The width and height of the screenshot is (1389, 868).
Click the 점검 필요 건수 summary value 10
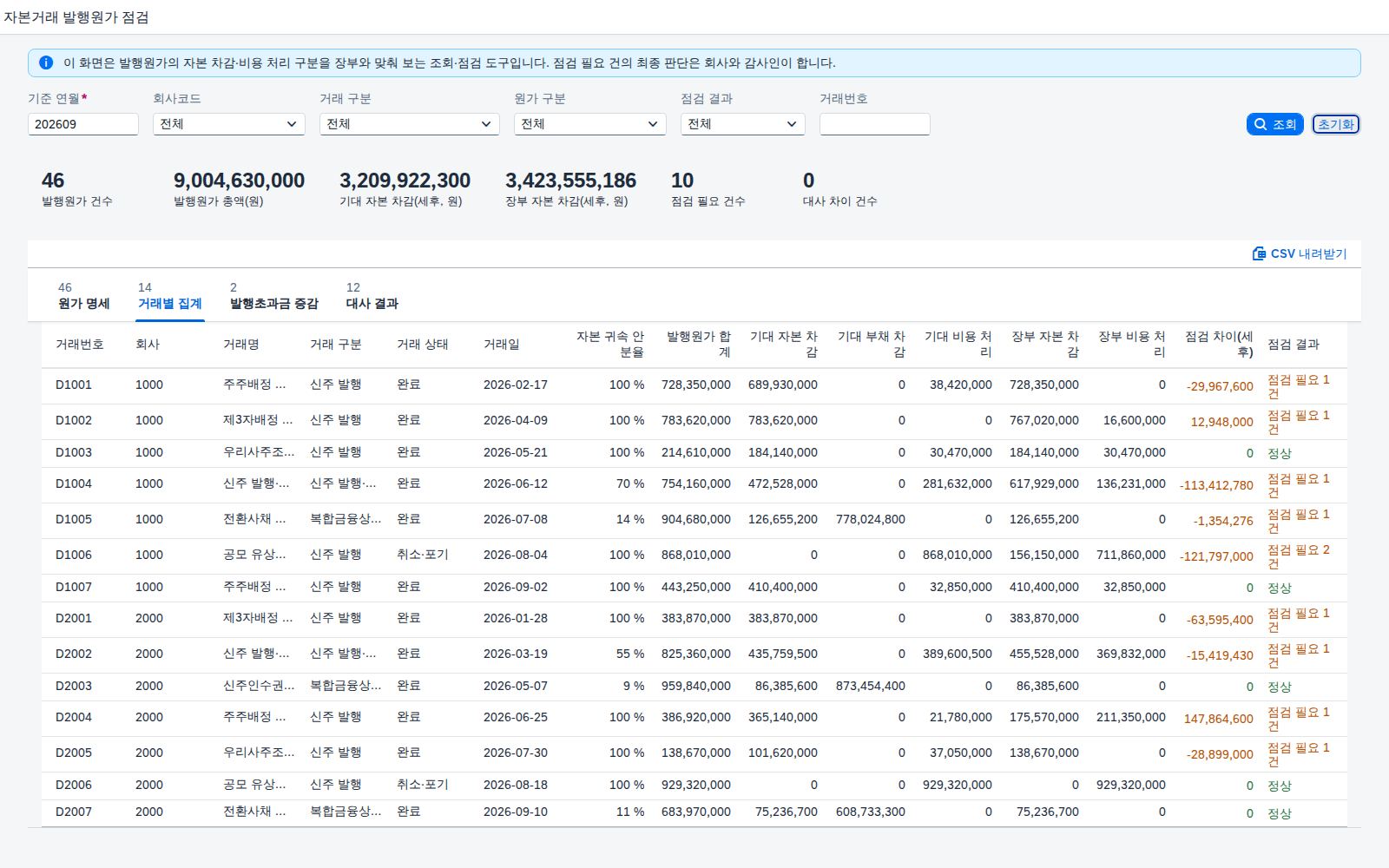pos(682,181)
